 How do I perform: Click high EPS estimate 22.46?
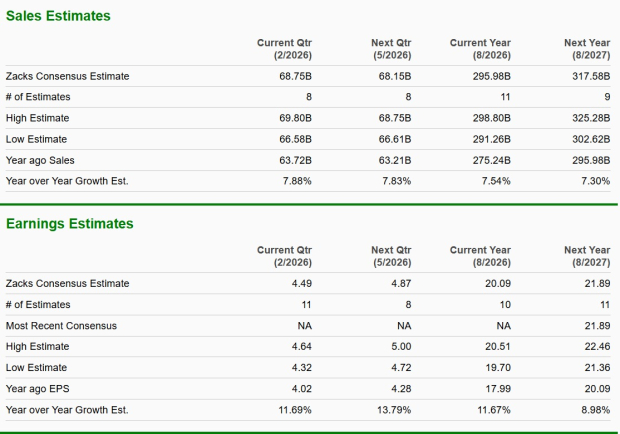597,347
